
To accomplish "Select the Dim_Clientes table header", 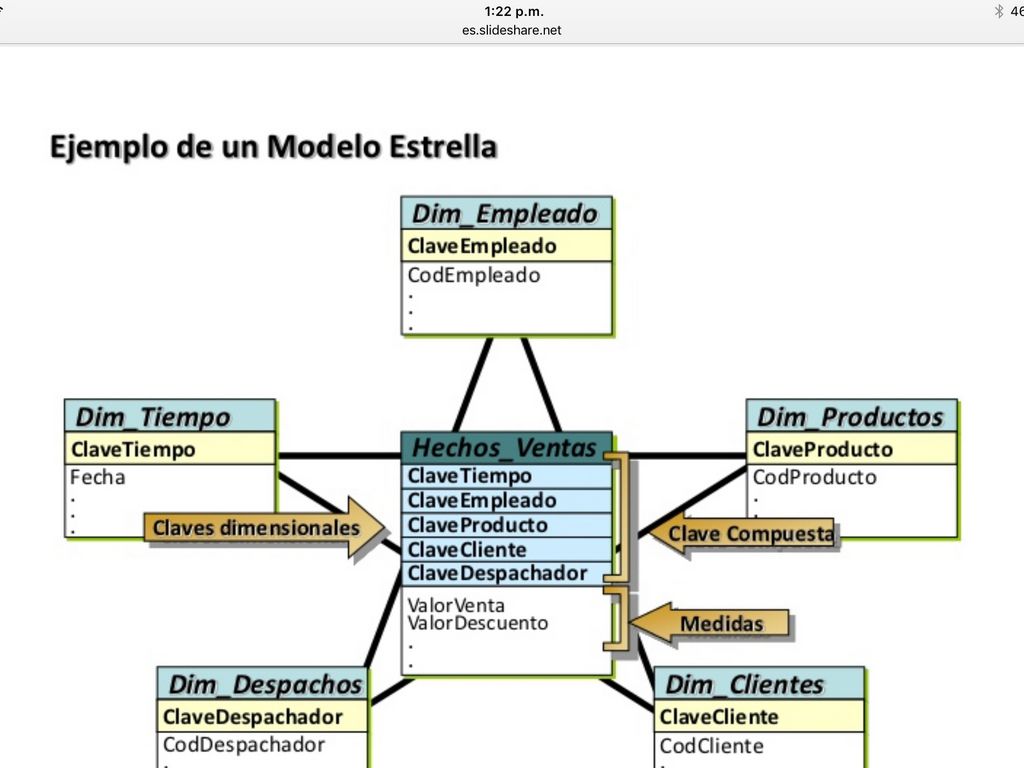I will pos(745,684).
